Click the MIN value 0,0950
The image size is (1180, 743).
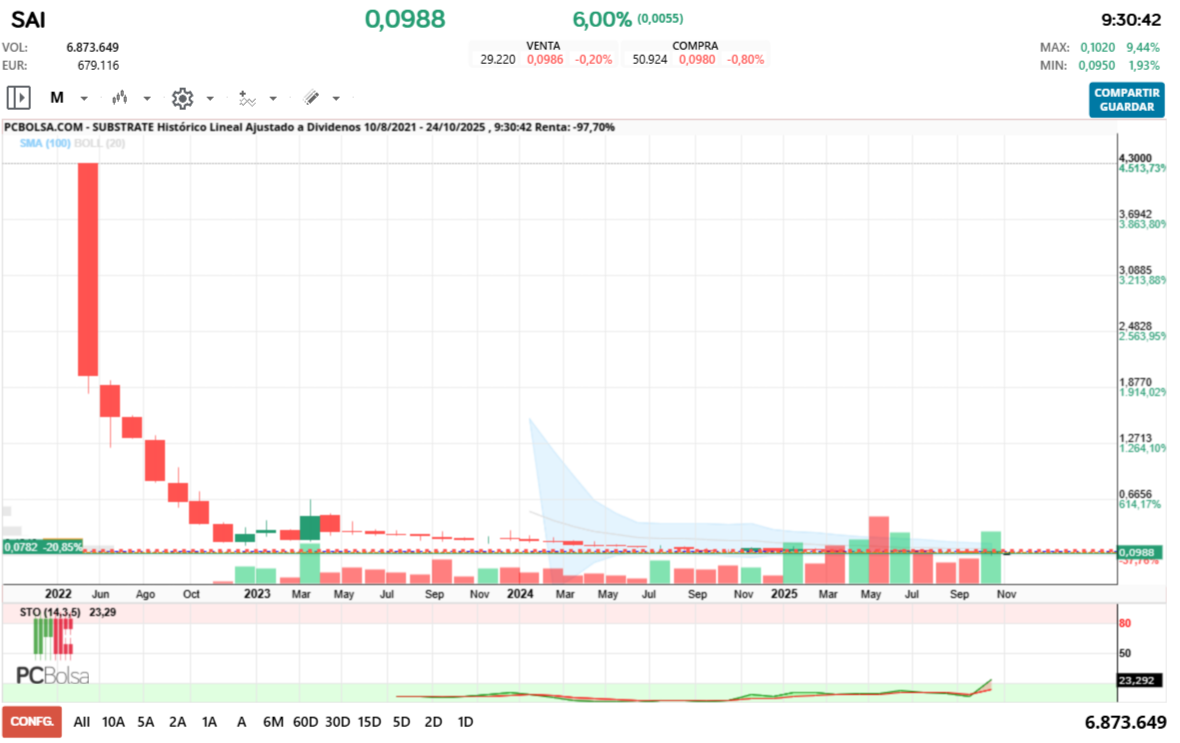[1096, 65]
